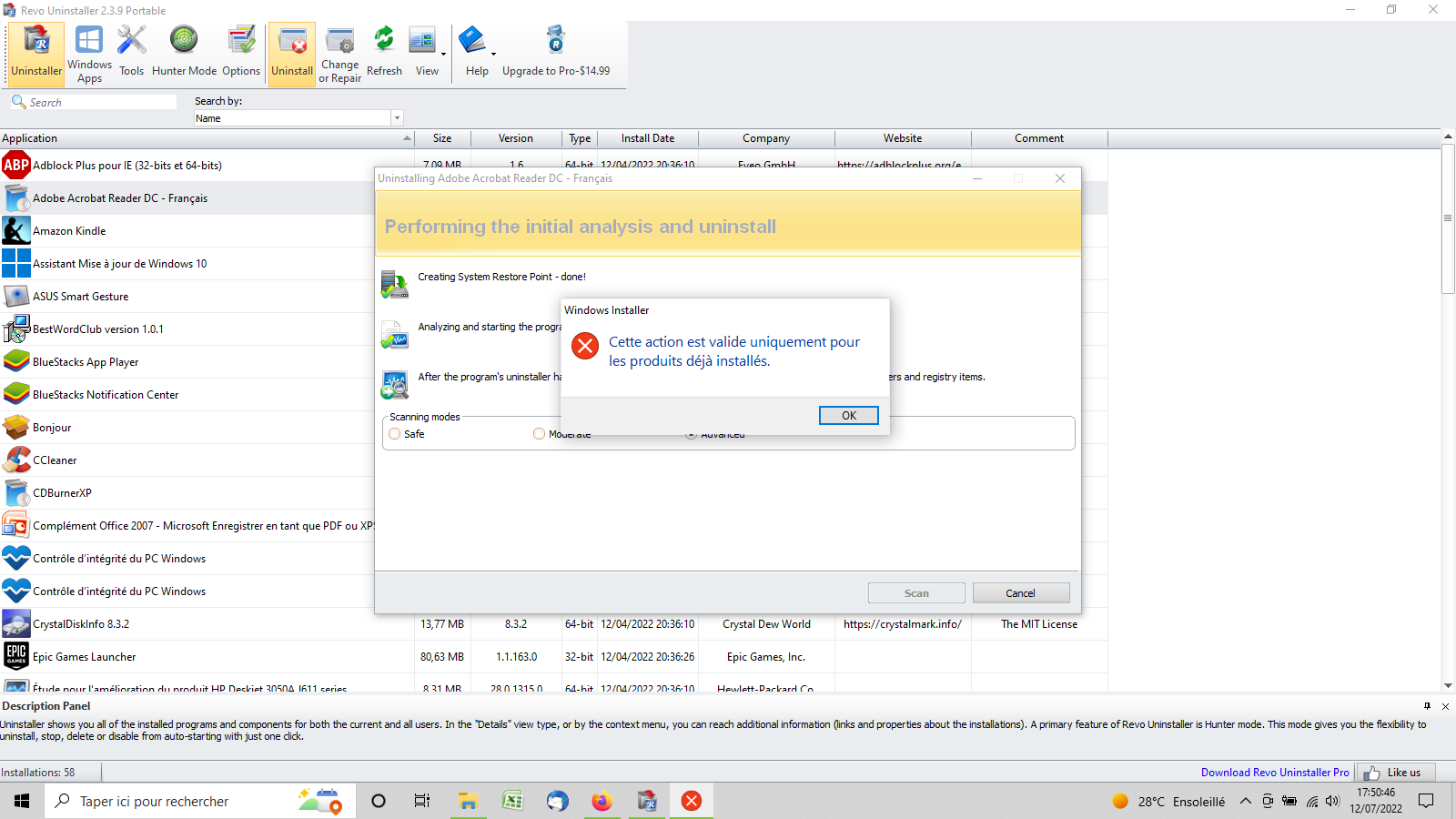Open Task View on taskbar
The image size is (1456, 819).
click(x=421, y=801)
